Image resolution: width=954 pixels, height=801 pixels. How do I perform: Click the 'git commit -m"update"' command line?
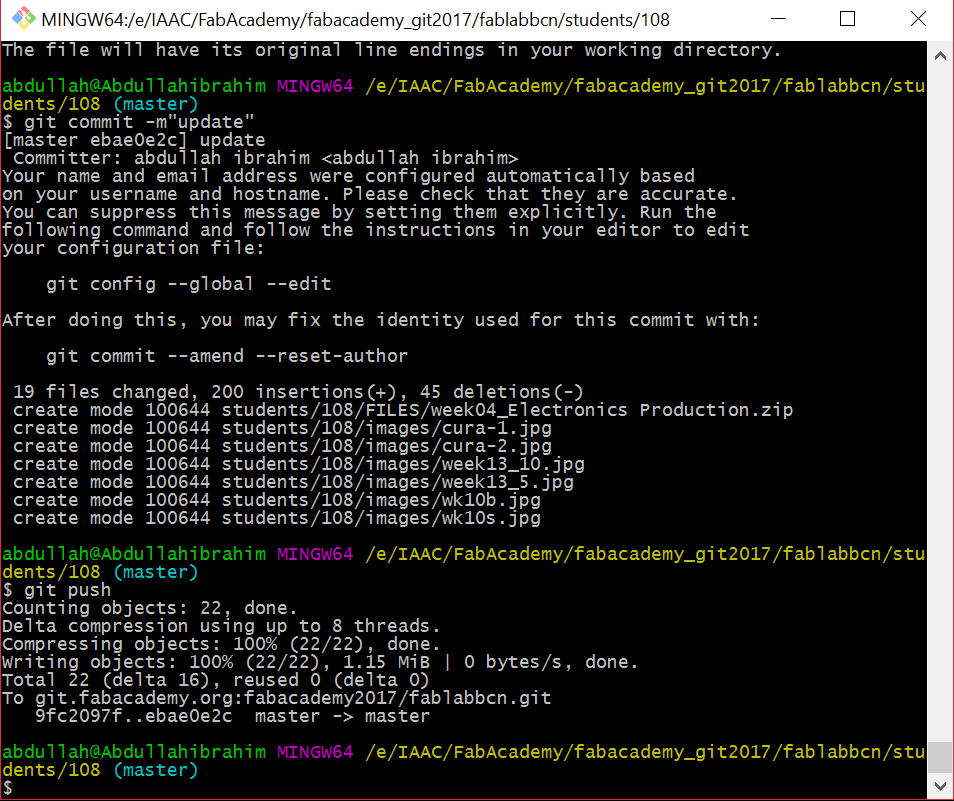coord(128,122)
